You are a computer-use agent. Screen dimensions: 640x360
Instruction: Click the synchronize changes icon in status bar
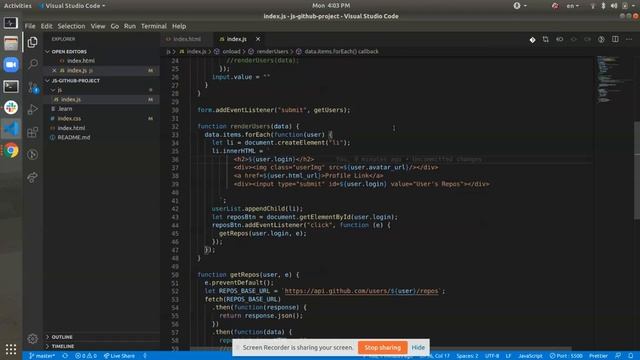pyautogui.click(x=65, y=356)
